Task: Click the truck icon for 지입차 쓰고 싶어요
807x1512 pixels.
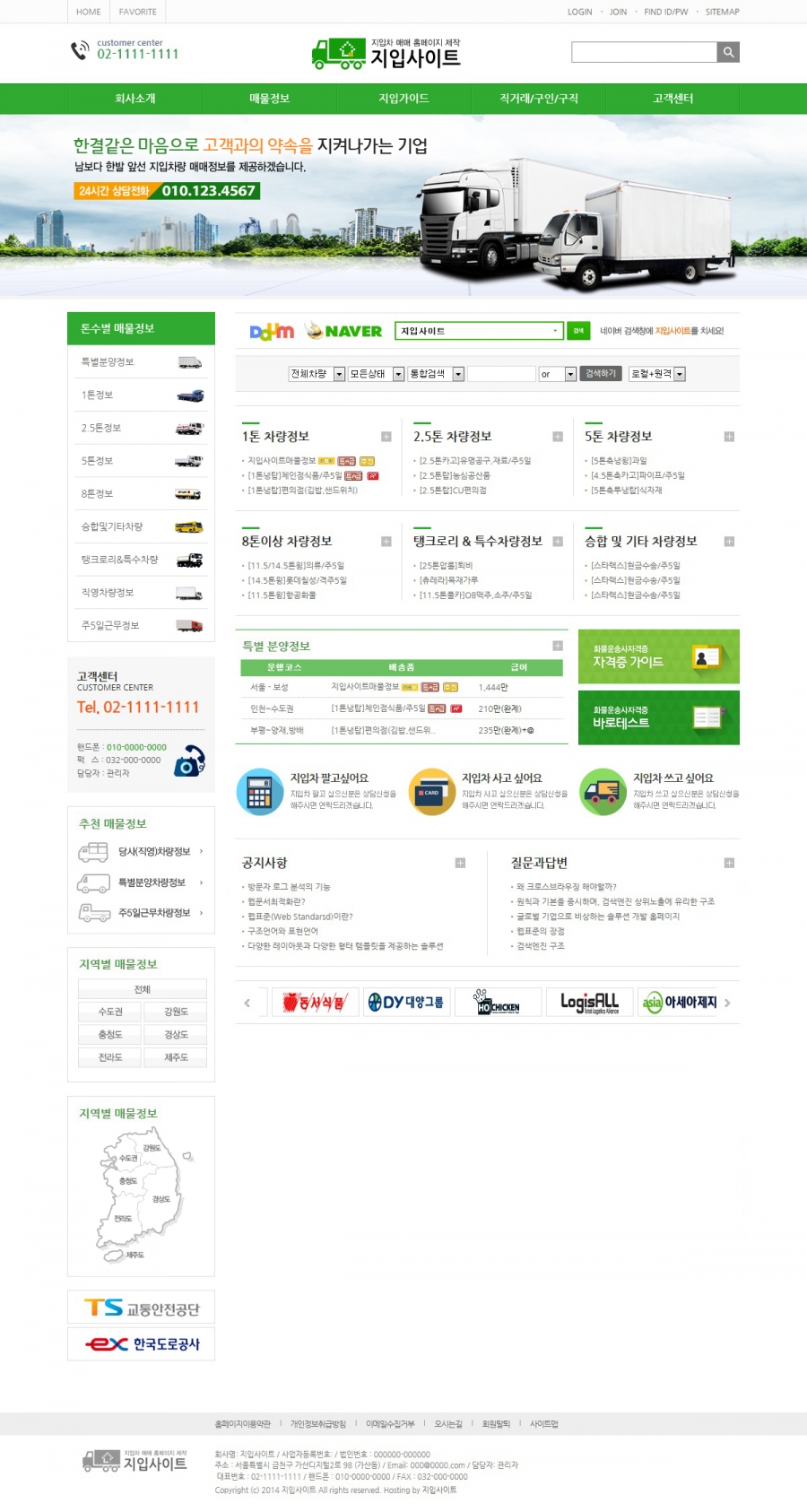Action: click(x=603, y=792)
